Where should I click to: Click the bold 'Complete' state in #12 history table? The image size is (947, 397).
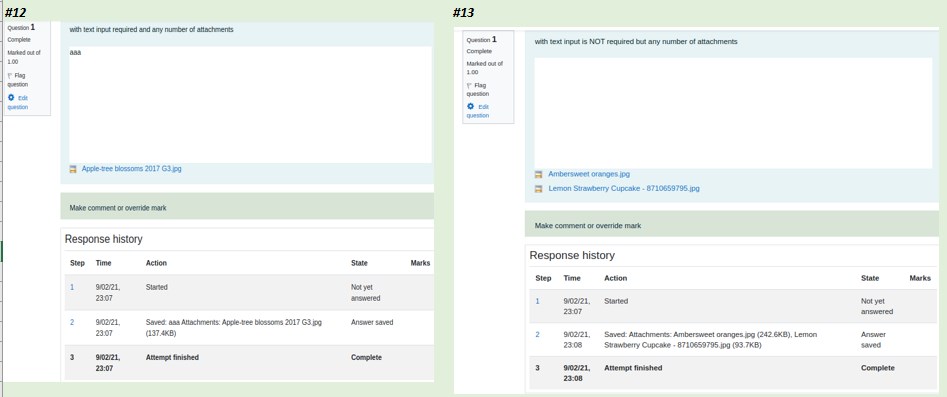pyautogui.click(x=366, y=357)
